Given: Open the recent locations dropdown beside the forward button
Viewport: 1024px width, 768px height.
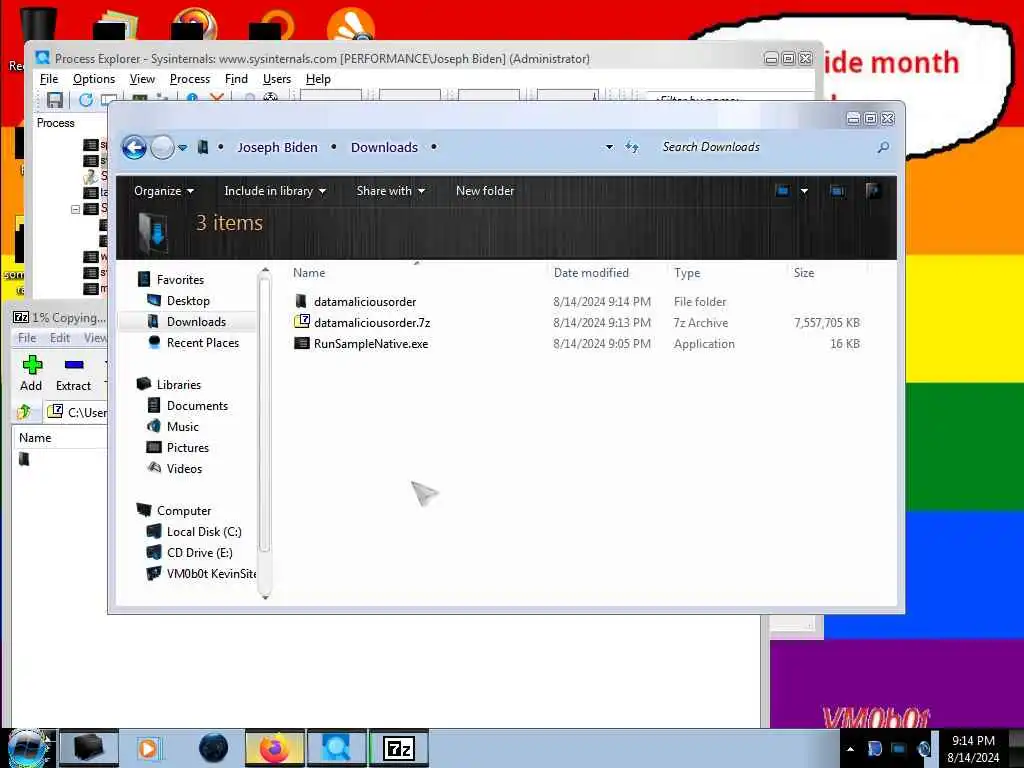Looking at the screenshot, I should click(183, 148).
